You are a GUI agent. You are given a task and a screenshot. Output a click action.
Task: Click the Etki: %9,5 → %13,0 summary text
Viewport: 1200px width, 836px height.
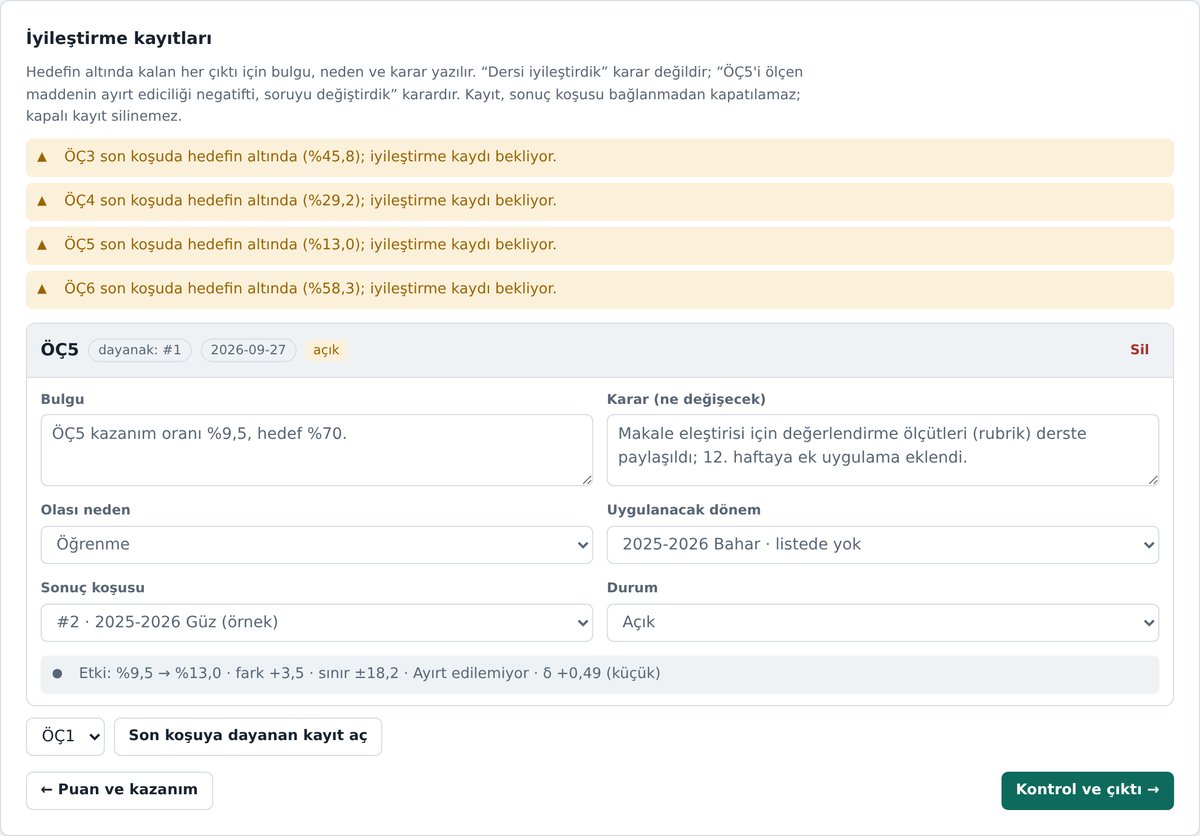[370, 674]
